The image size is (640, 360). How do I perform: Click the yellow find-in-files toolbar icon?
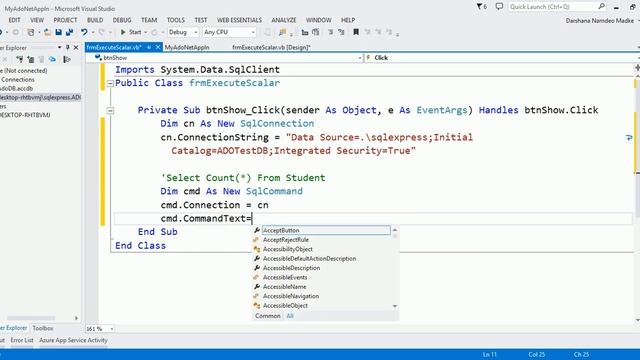coord(282,32)
